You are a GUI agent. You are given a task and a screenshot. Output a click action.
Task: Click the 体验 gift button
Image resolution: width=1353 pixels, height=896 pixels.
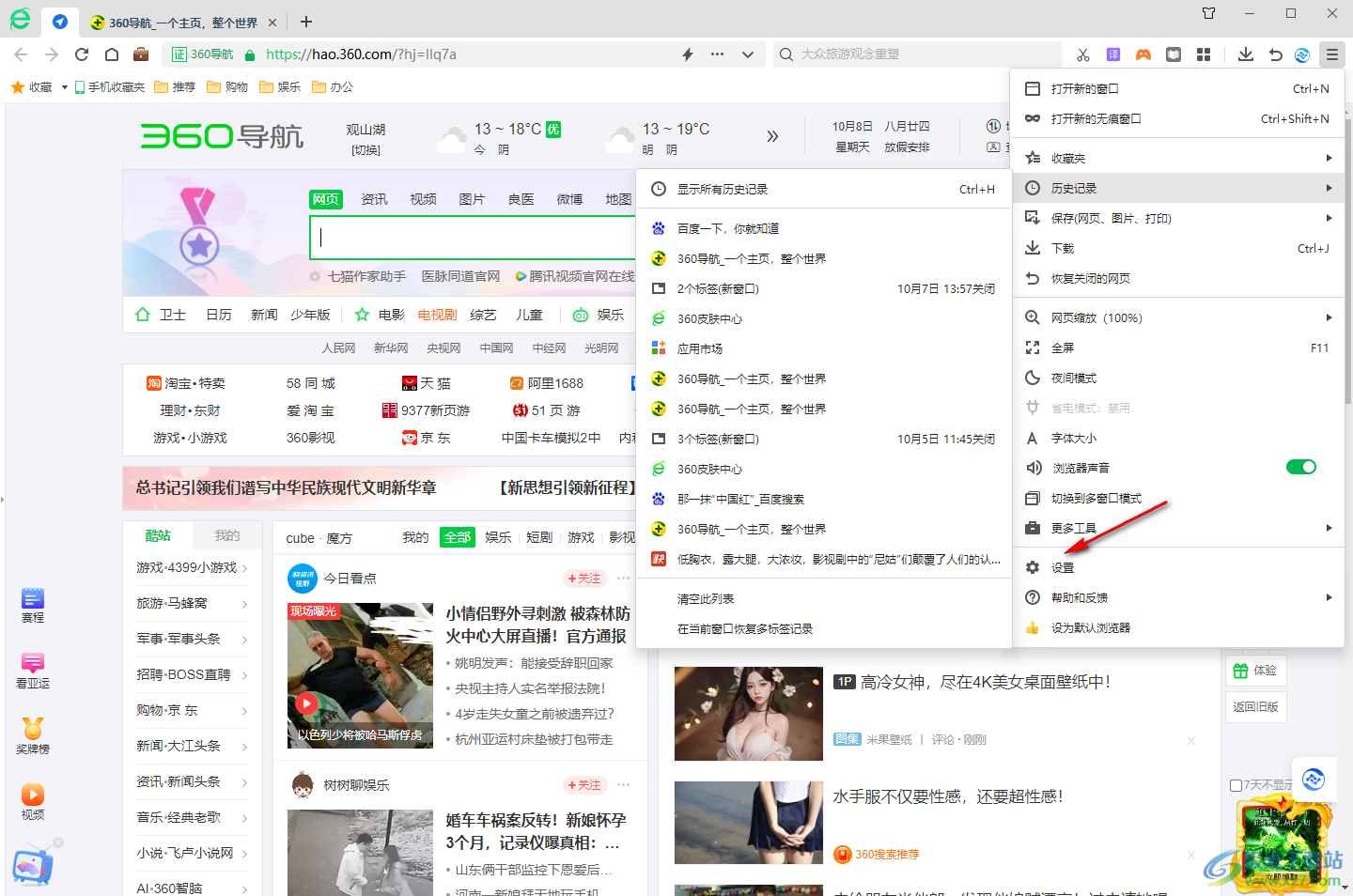point(1255,670)
